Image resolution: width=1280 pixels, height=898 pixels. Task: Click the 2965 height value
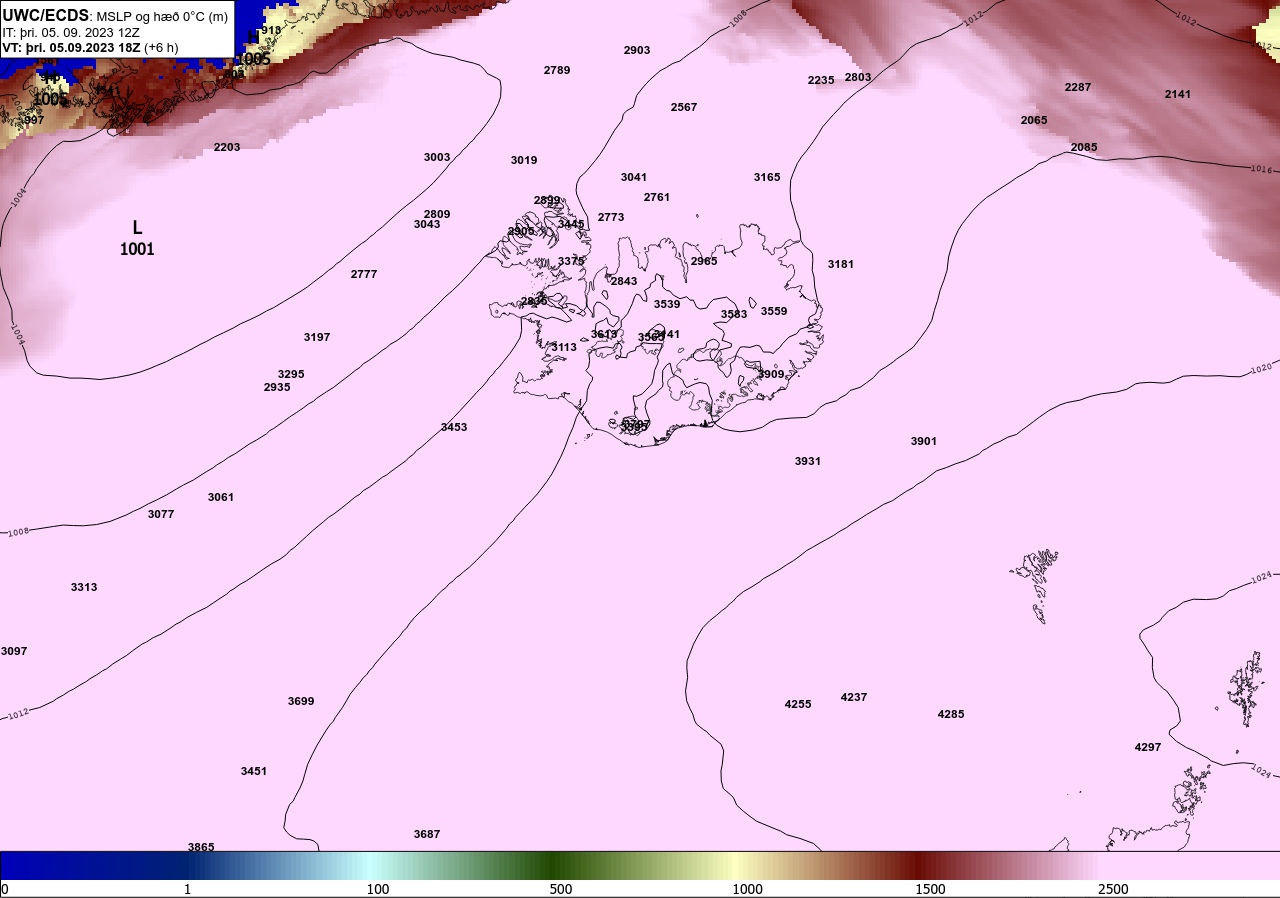[x=704, y=261]
